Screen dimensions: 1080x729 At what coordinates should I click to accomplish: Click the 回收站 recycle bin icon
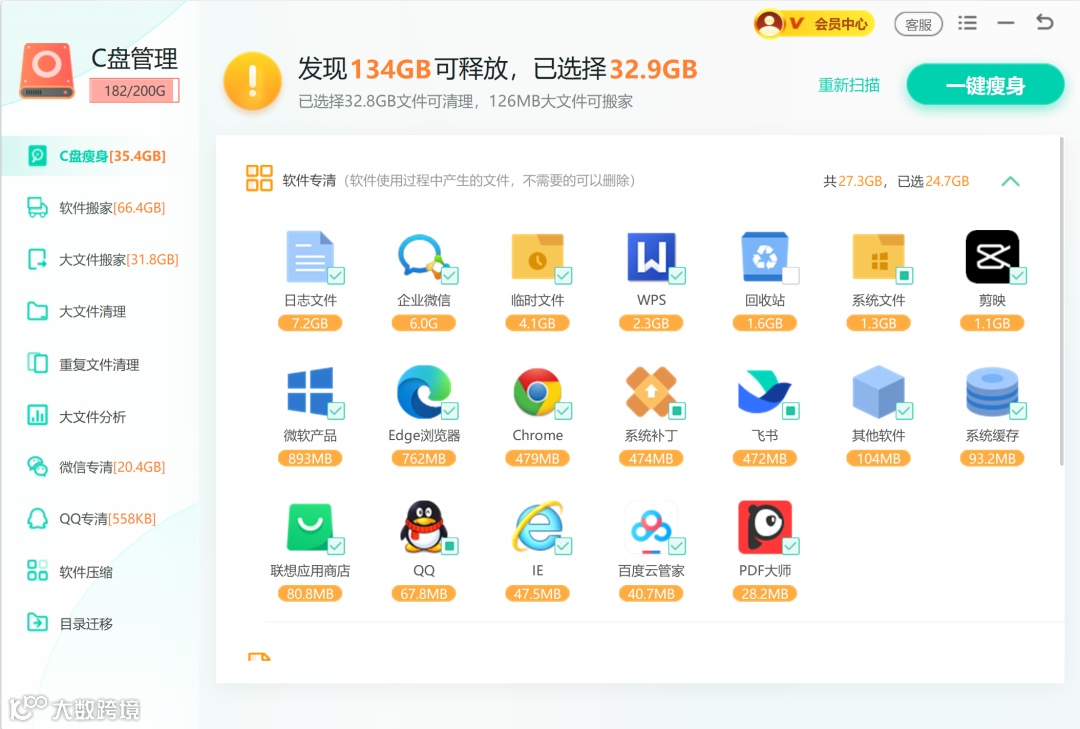[765, 256]
